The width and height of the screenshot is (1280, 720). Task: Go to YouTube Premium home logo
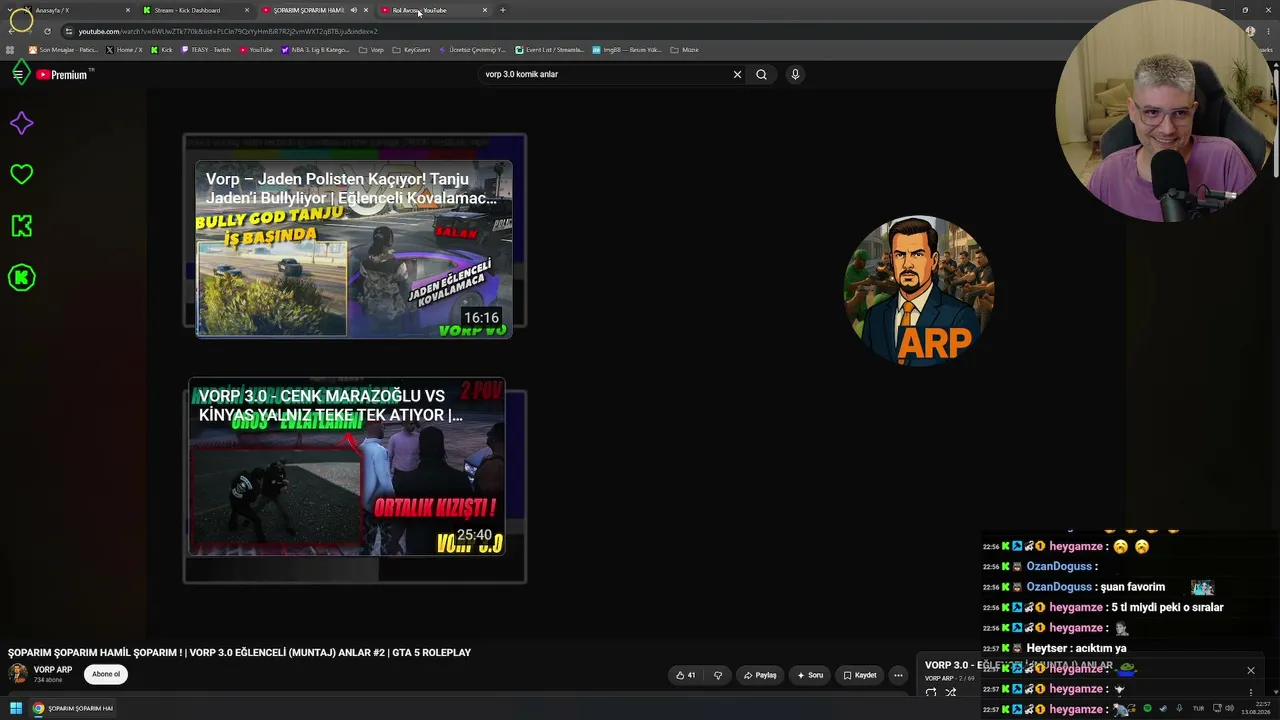64,74
